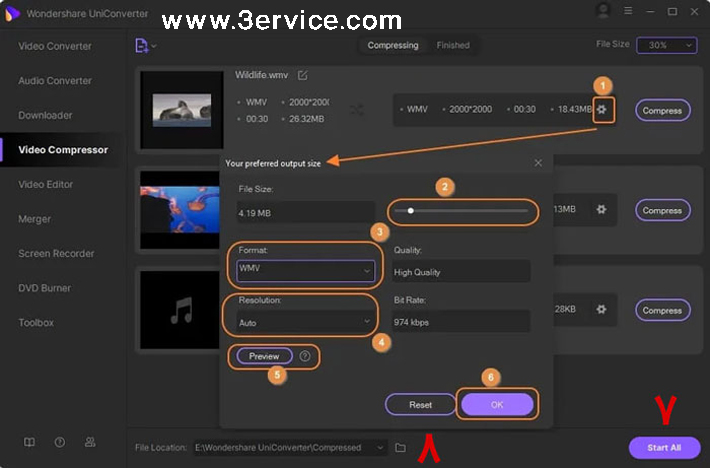This screenshot has width=710, height=468.
Task: Open the File Location path dropdown
Action: pos(380,448)
